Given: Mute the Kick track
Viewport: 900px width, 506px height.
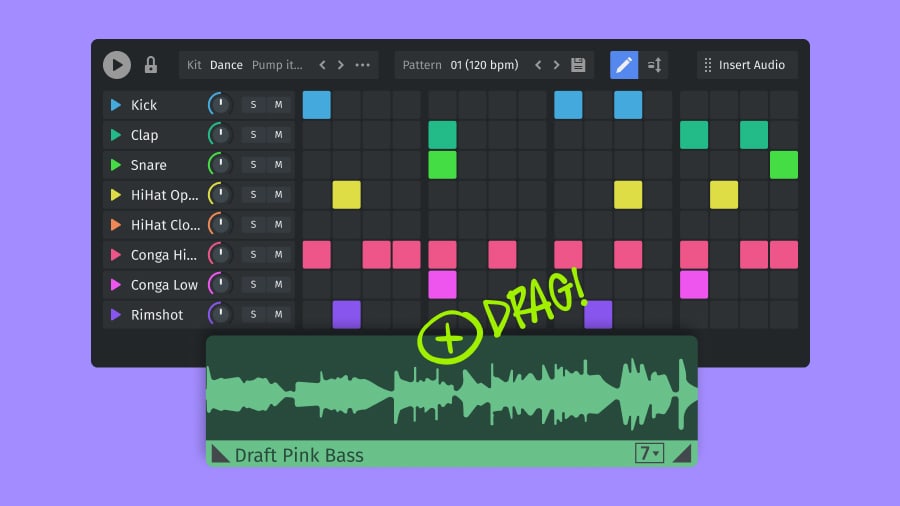Looking at the screenshot, I should point(278,105).
